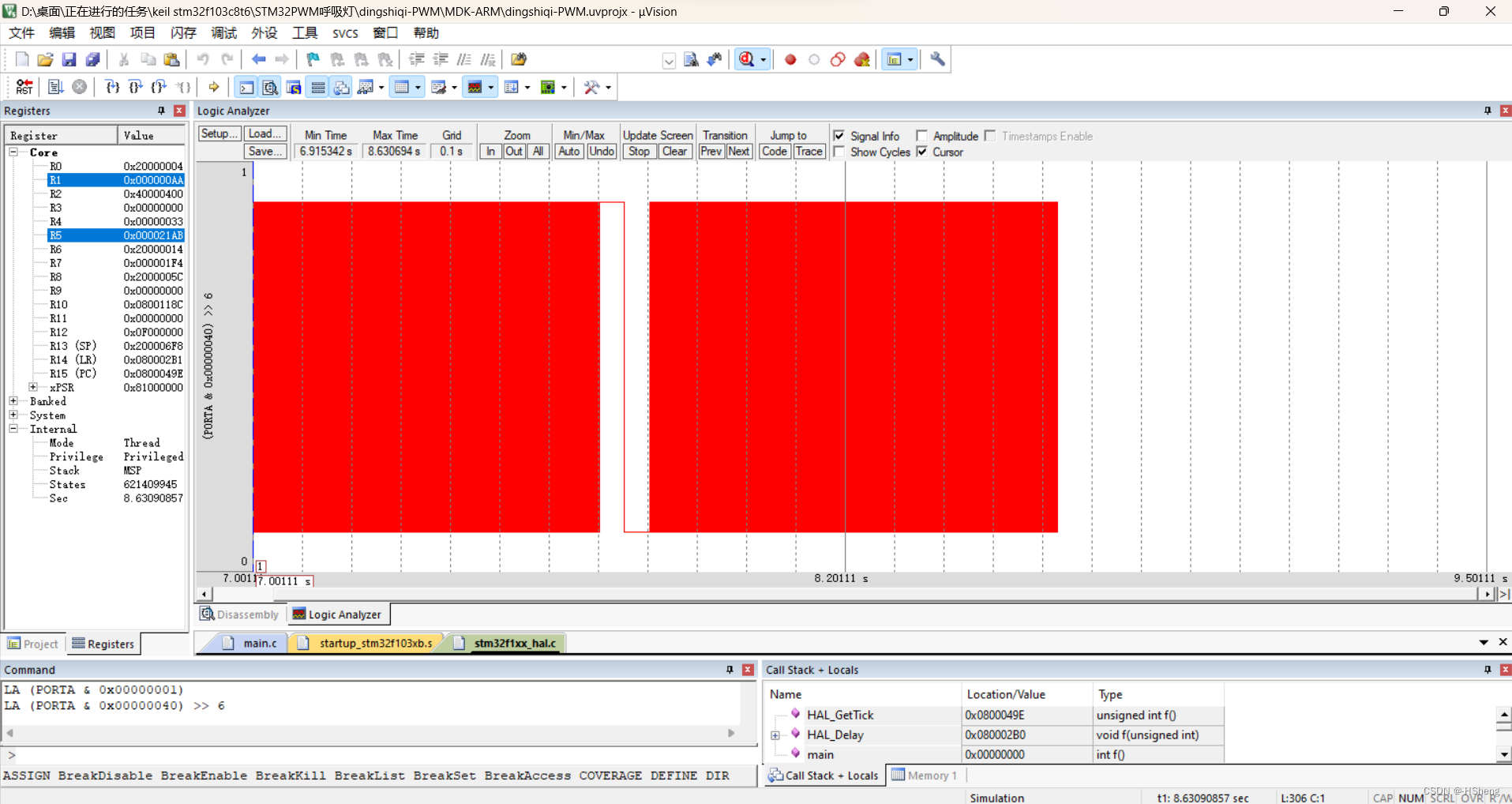Image resolution: width=1512 pixels, height=804 pixels.
Task: Expand the HAL_Delay call stack entry
Action: [775, 734]
